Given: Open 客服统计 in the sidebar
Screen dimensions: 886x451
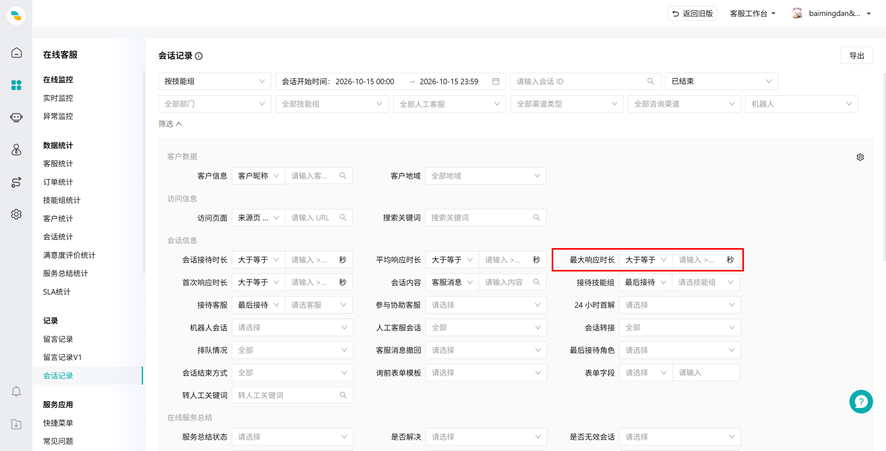Looking at the screenshot, I should [58, 164].
